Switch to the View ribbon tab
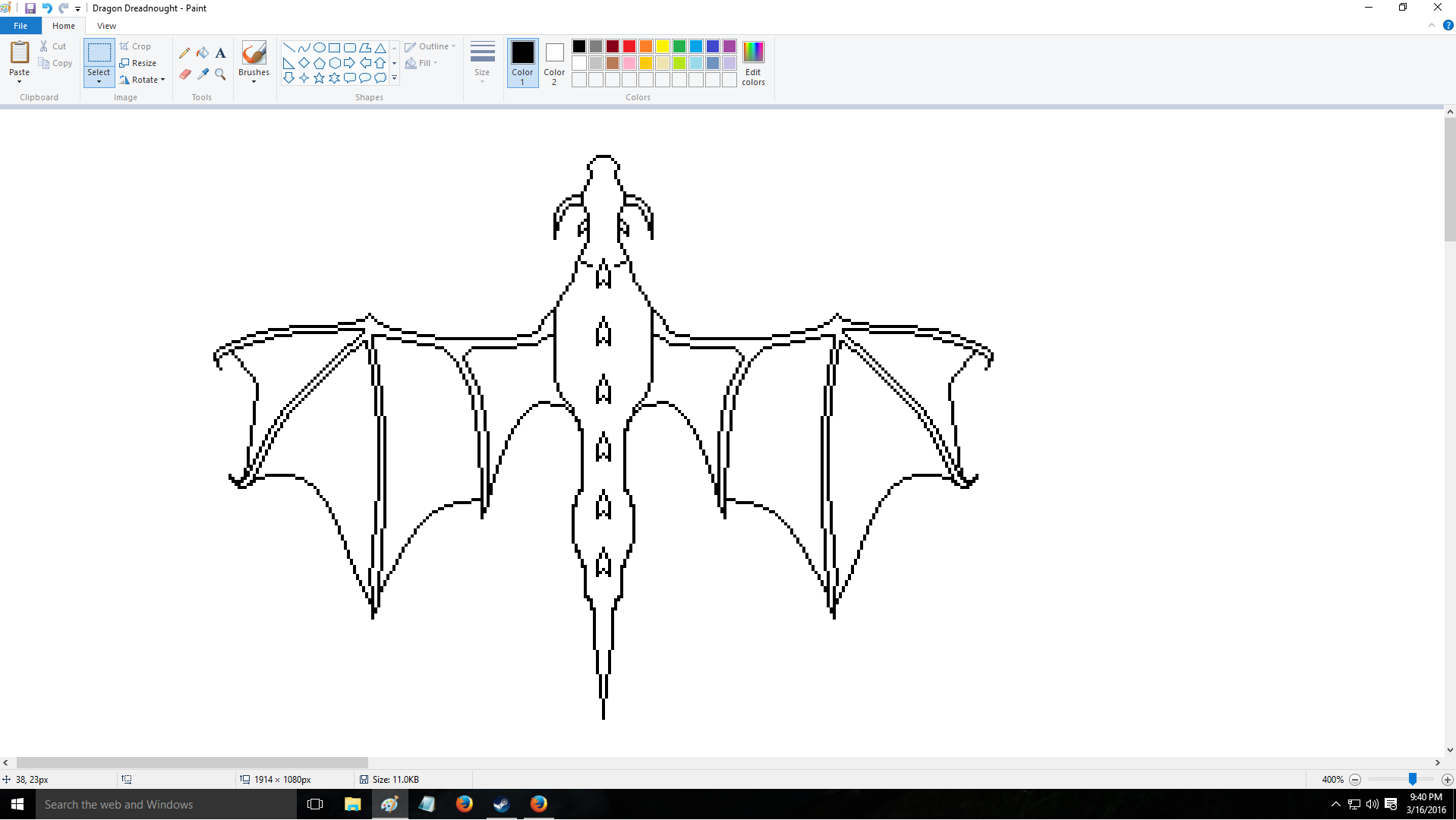 (x=106, y=26)
